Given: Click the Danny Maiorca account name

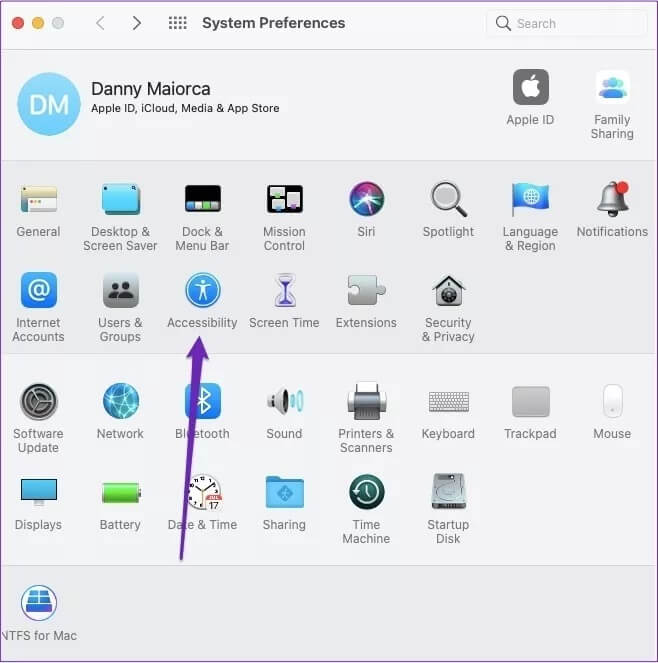Looking at the screenshot, I should [151, 89].
